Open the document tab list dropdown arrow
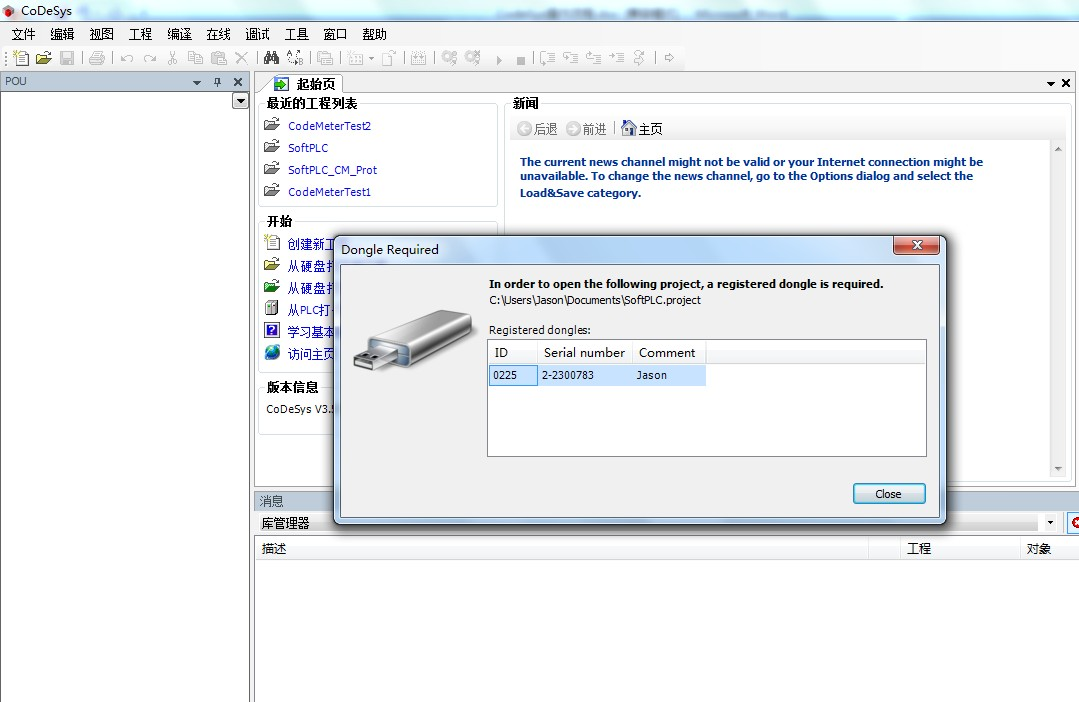 tap(1051, 84)
